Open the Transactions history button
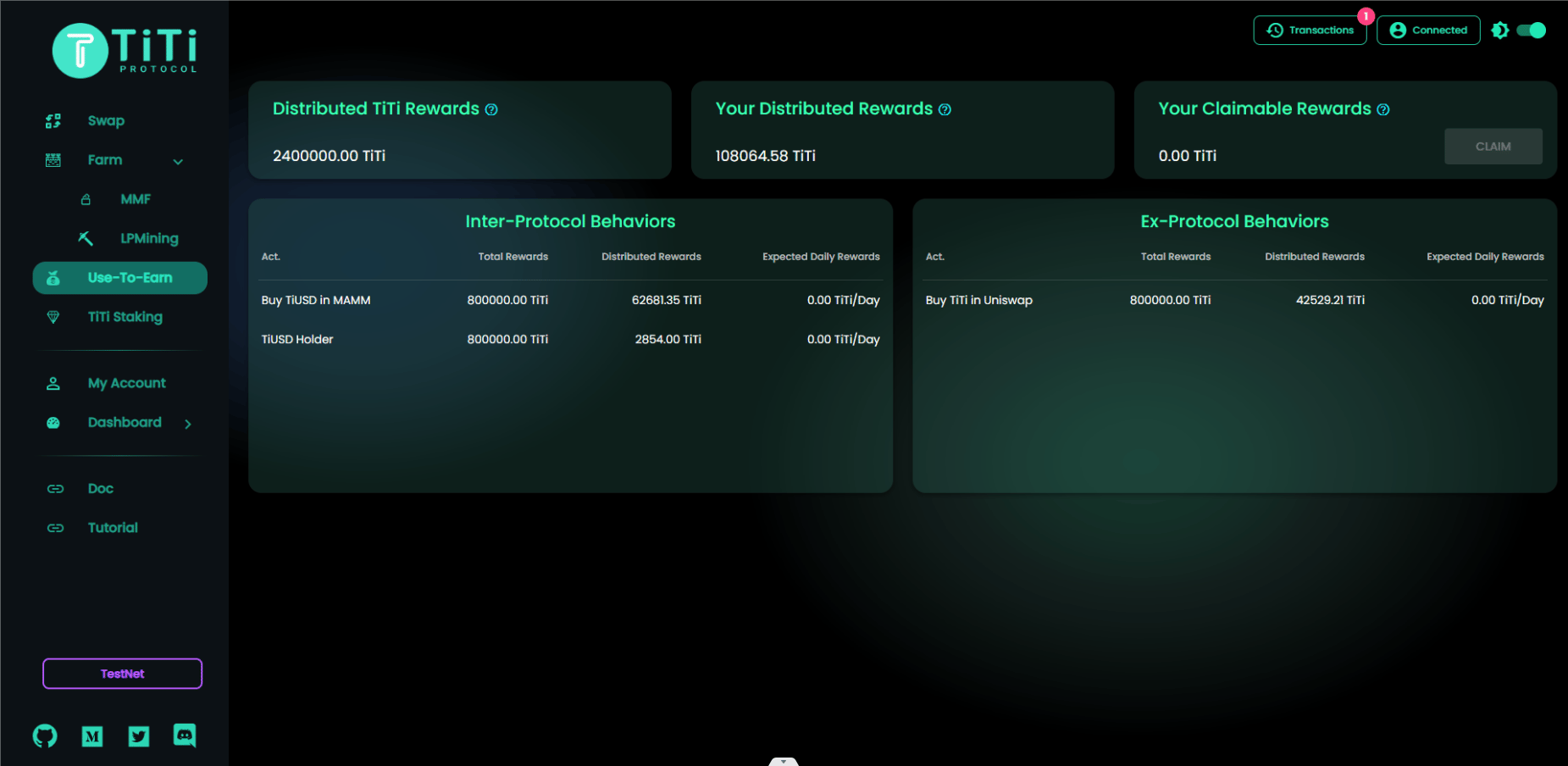 click(x=1310, y=31)
